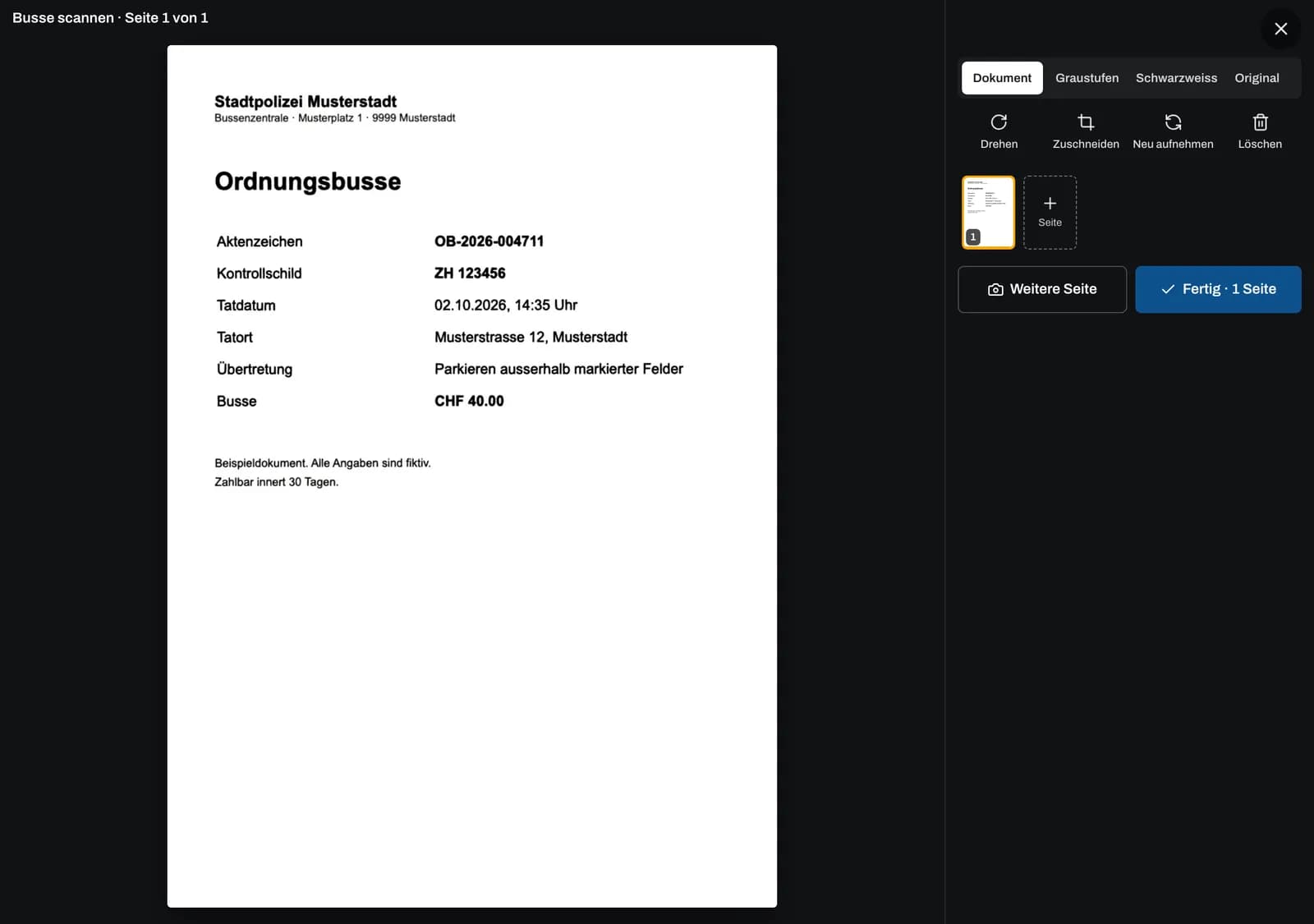Click the Tatdatum label

tap(246, 306)
